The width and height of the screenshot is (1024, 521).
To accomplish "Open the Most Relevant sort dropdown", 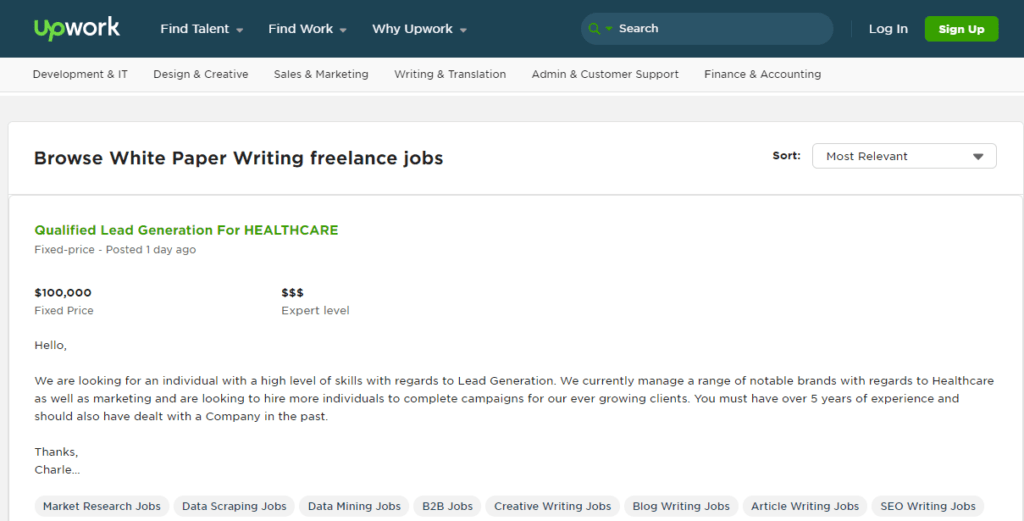I will 904,156.
